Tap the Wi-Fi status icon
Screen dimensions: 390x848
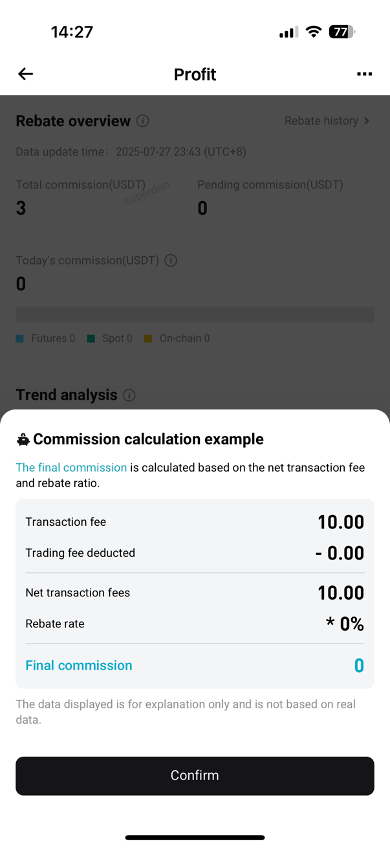(313, 32)
